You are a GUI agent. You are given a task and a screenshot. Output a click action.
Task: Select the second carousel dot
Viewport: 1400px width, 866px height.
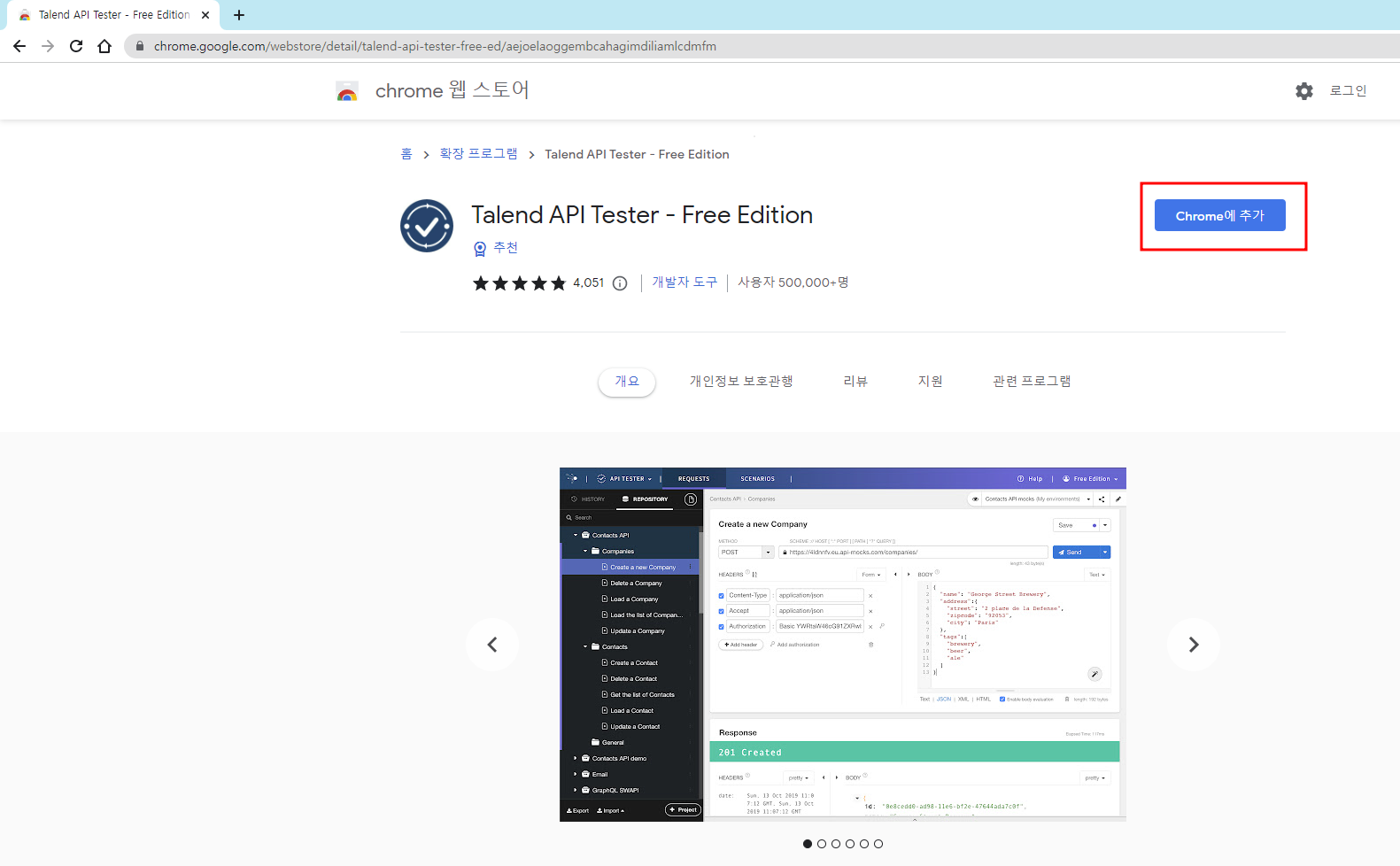click(x=822, y=844)
